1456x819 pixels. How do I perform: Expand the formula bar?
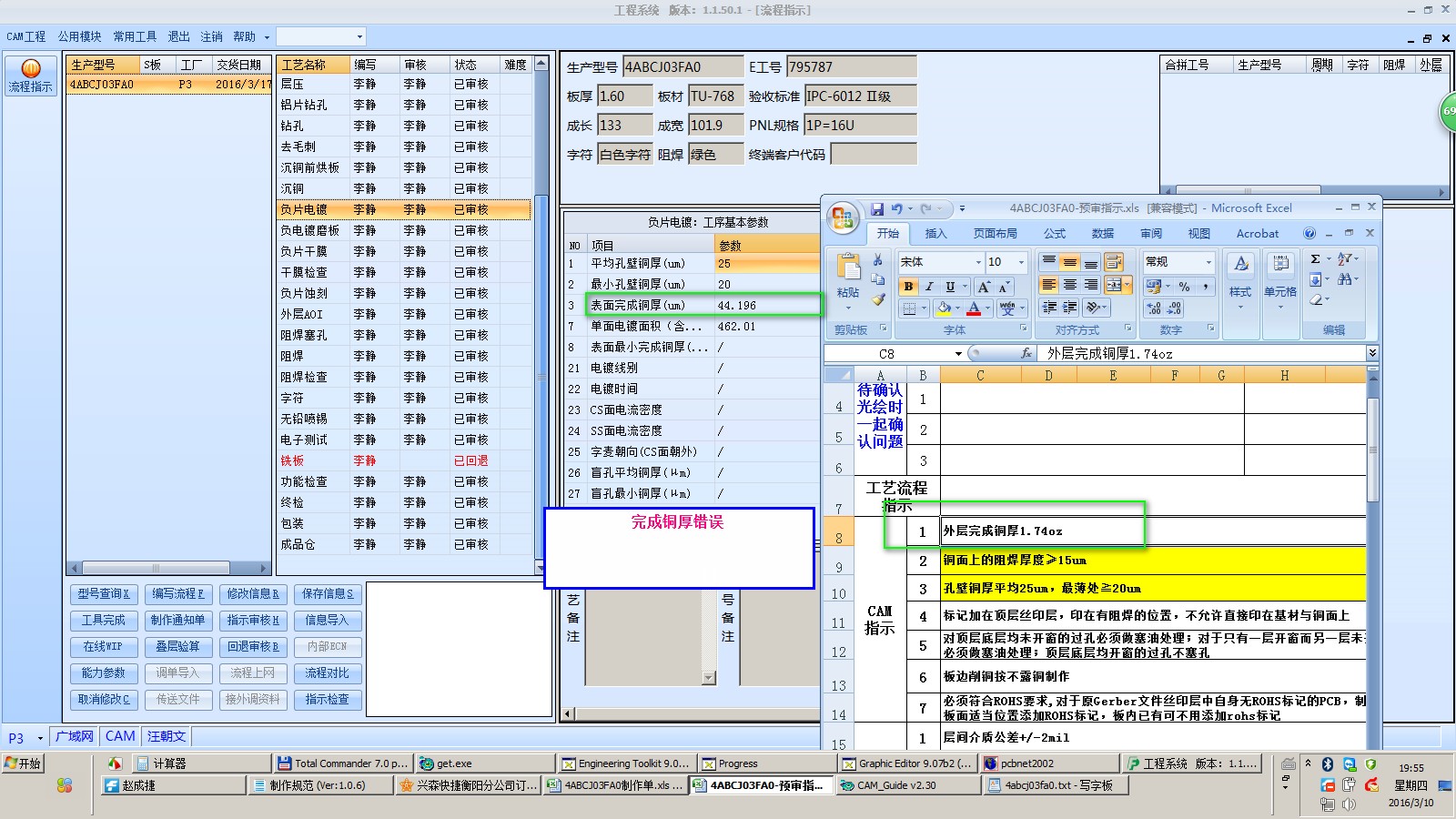(x=1372, y=353)
